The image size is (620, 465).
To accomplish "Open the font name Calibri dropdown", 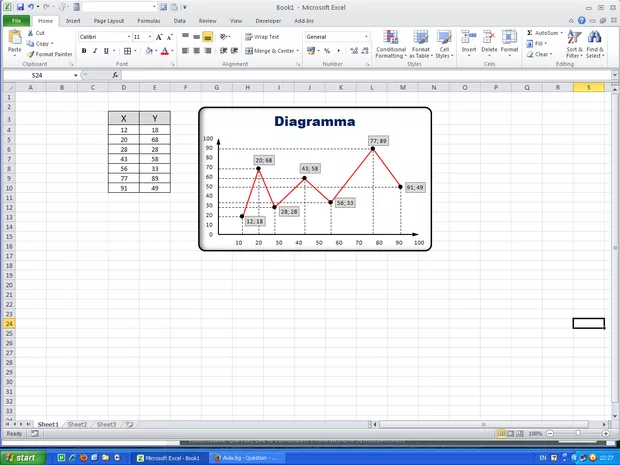I will [x=129, y=37].
